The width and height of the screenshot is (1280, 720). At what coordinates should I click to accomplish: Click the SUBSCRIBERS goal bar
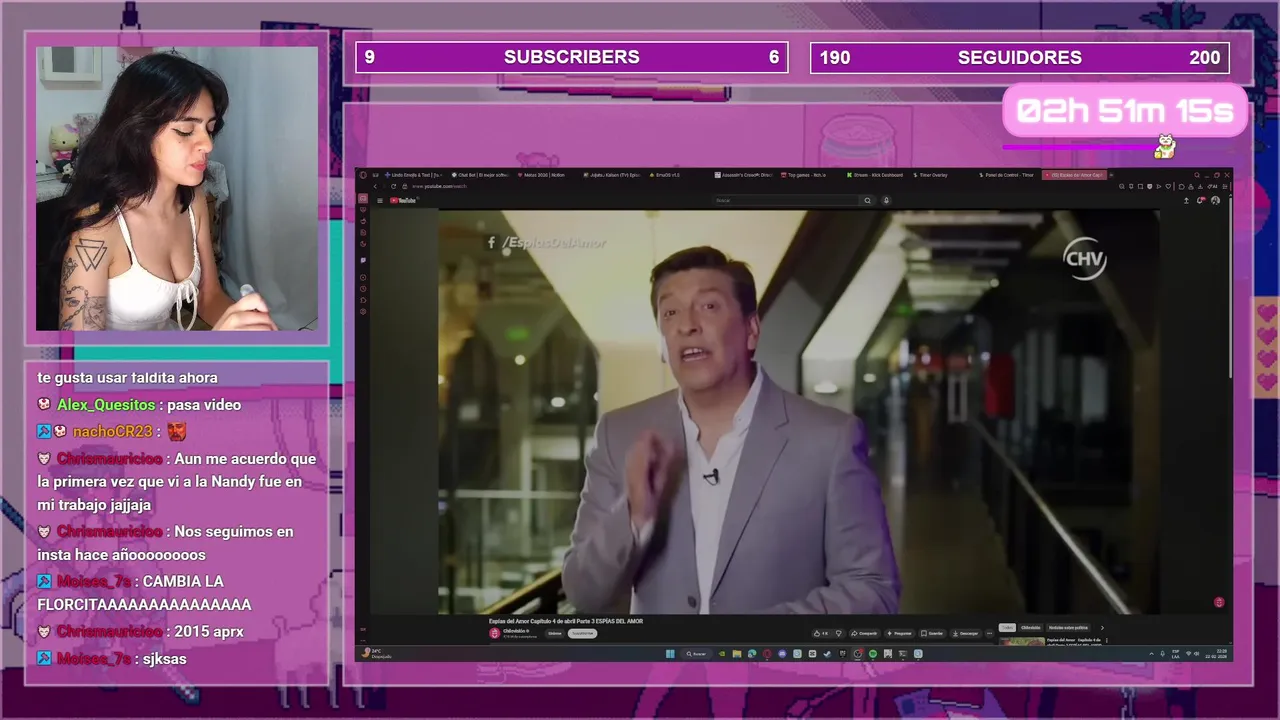pyautogui.click(x=572, y=57)
